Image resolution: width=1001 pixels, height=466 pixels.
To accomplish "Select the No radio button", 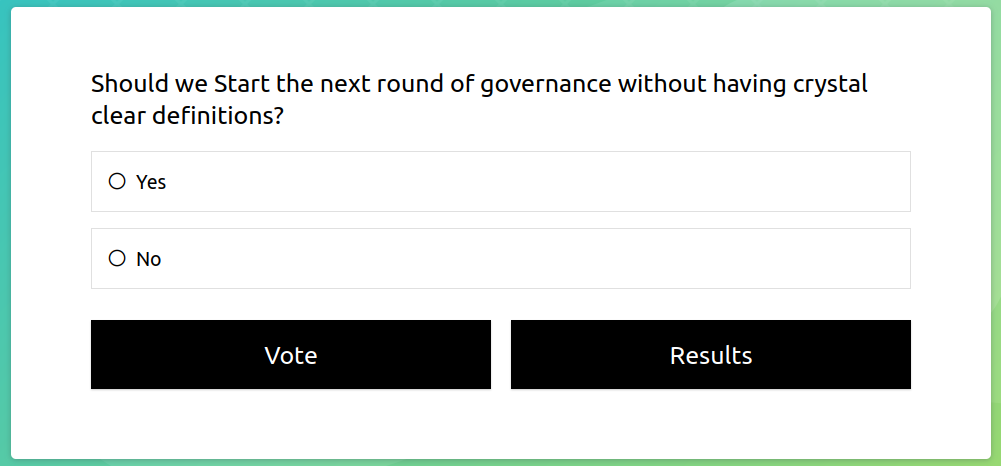I will click(x=117, y=258).
